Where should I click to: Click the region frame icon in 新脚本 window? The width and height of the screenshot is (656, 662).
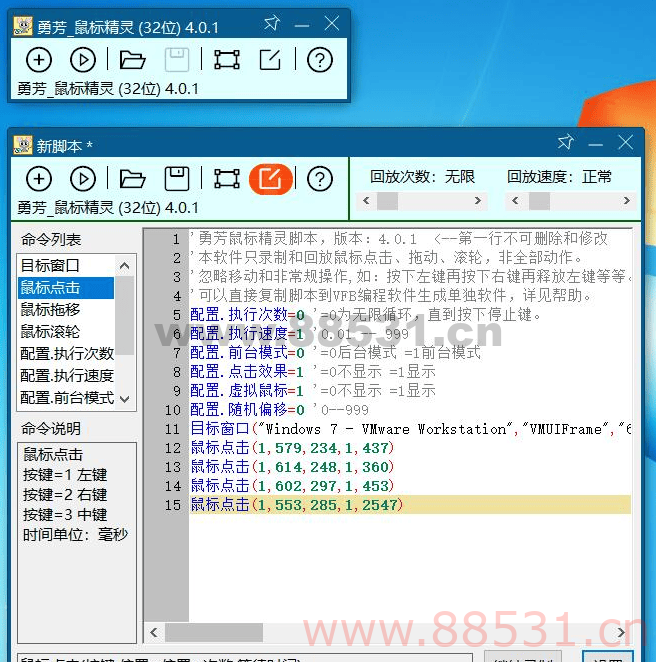click(227, 179)
